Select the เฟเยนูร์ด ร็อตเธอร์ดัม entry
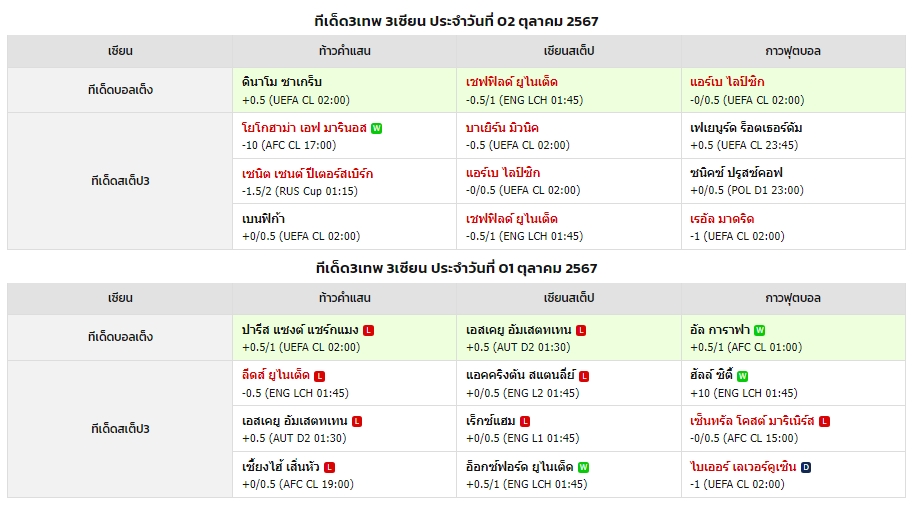 746,128
